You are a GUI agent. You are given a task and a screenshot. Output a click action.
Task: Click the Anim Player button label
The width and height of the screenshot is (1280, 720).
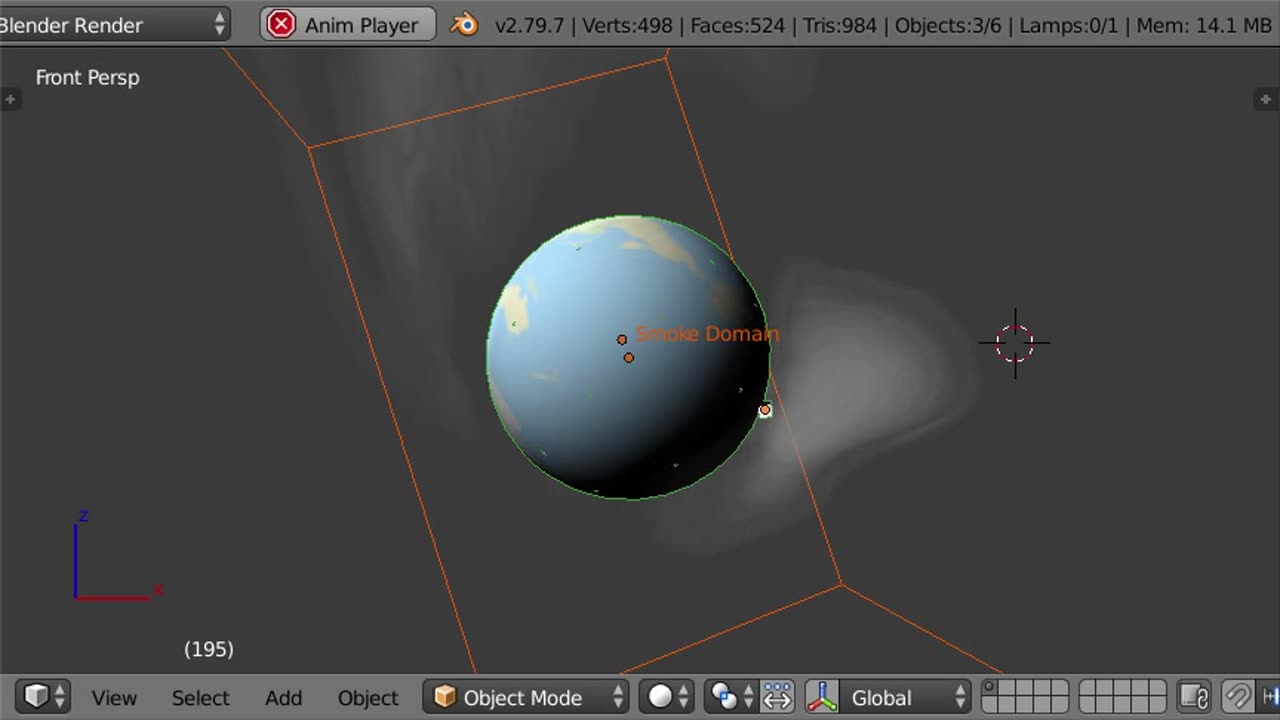pyautogui.click(x=361, y=25)
